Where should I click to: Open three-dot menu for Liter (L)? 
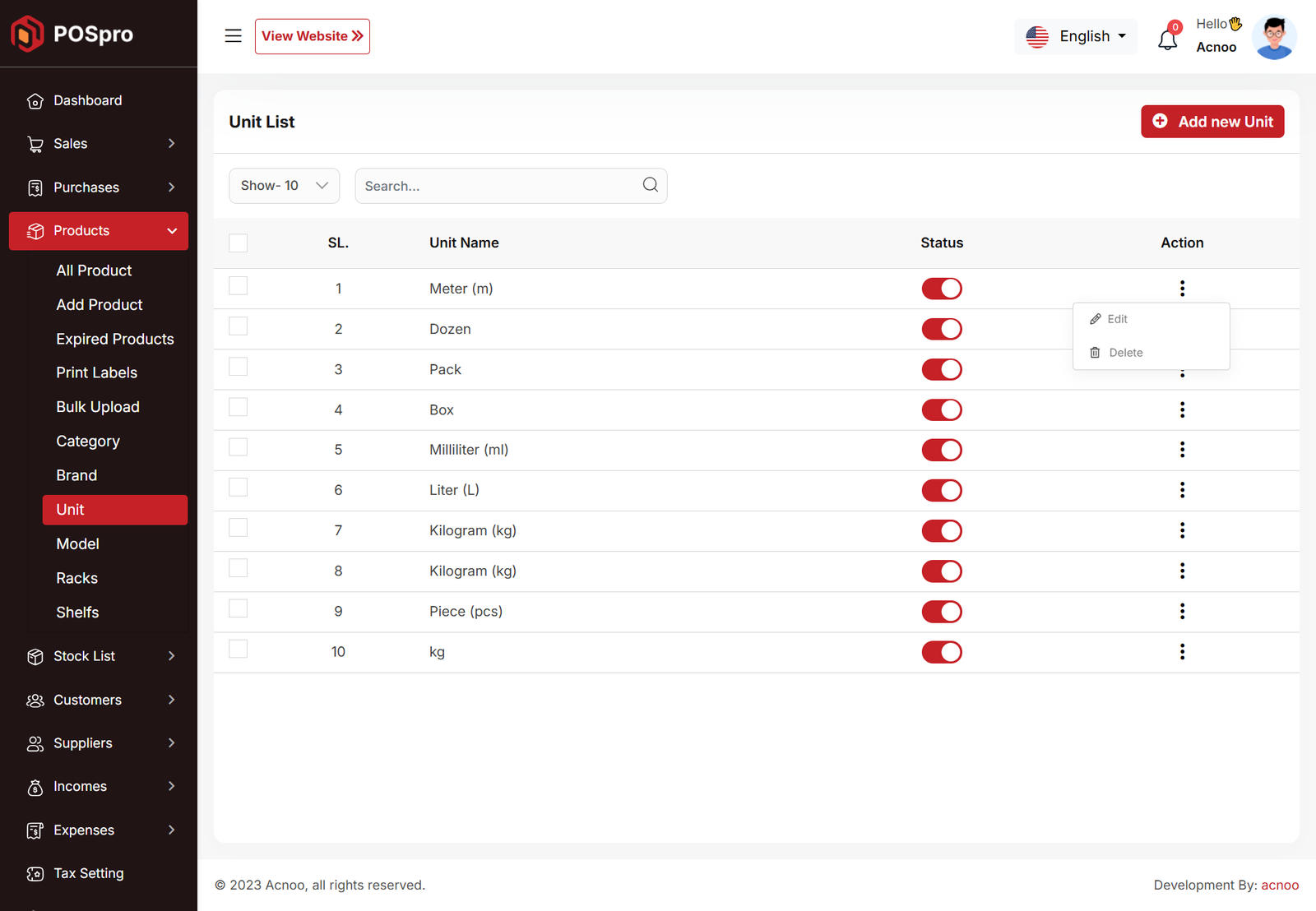tap(1182, 490)
